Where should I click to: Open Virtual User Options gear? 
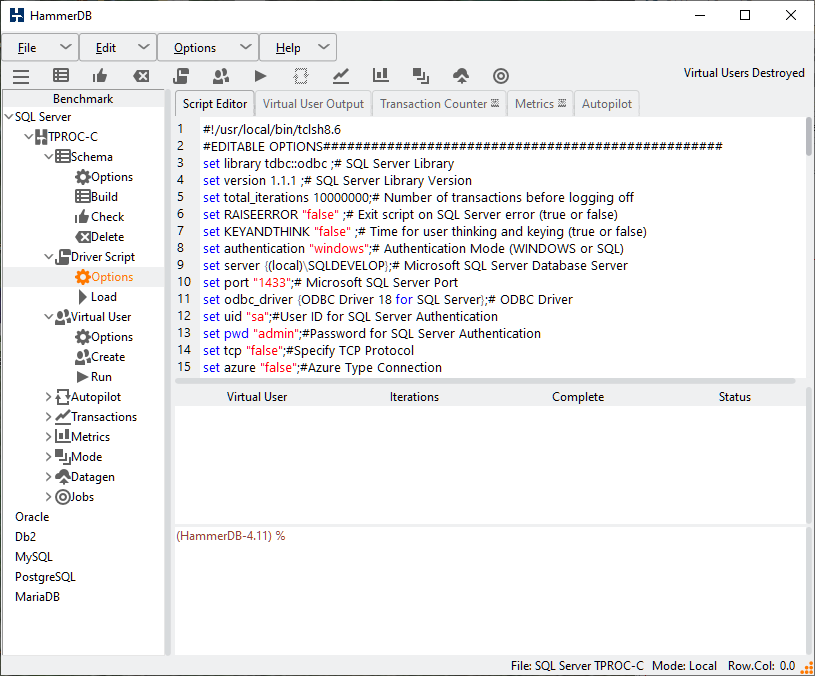(x=103, y=337)
